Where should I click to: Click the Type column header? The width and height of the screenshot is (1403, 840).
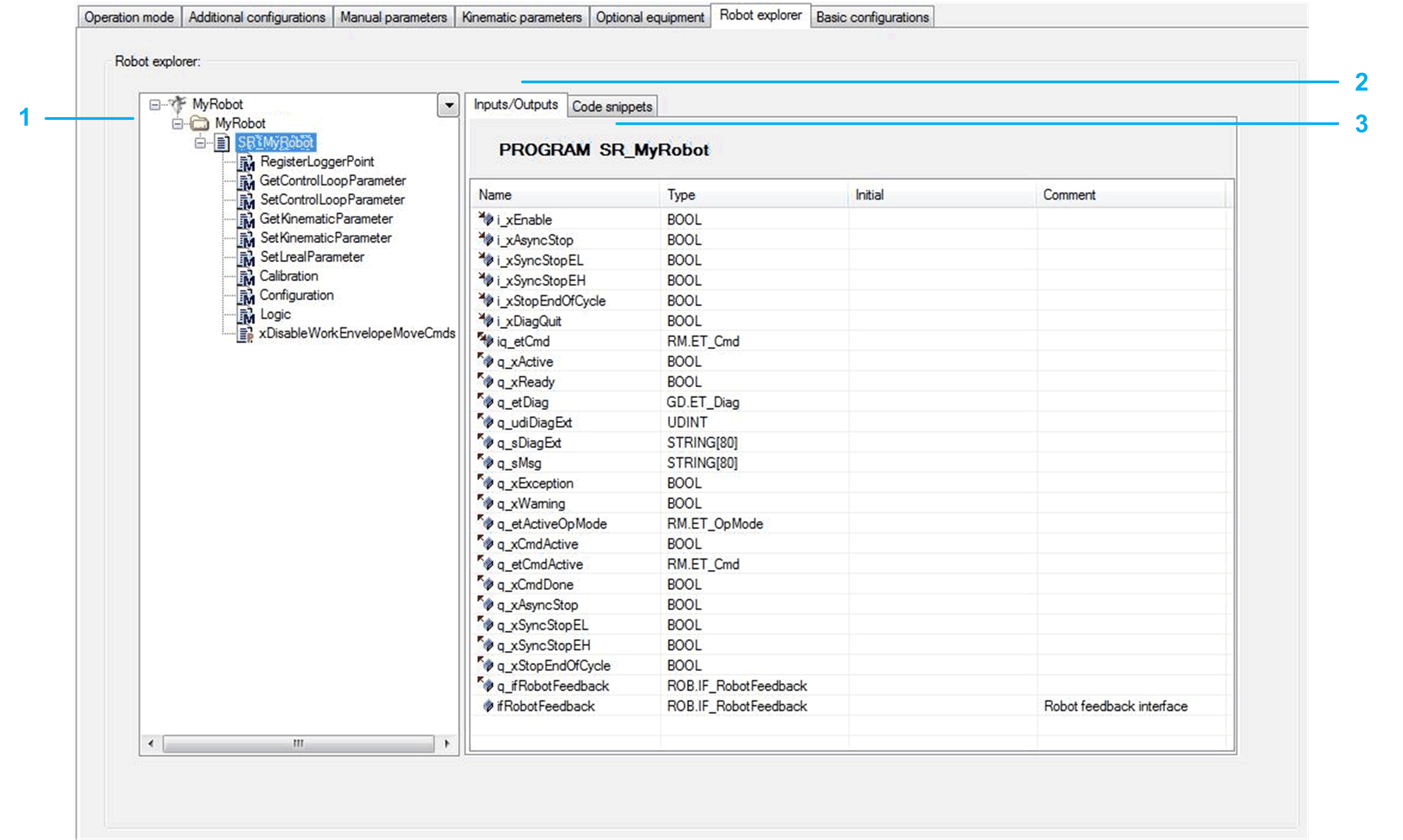click(x=681, y=195)
